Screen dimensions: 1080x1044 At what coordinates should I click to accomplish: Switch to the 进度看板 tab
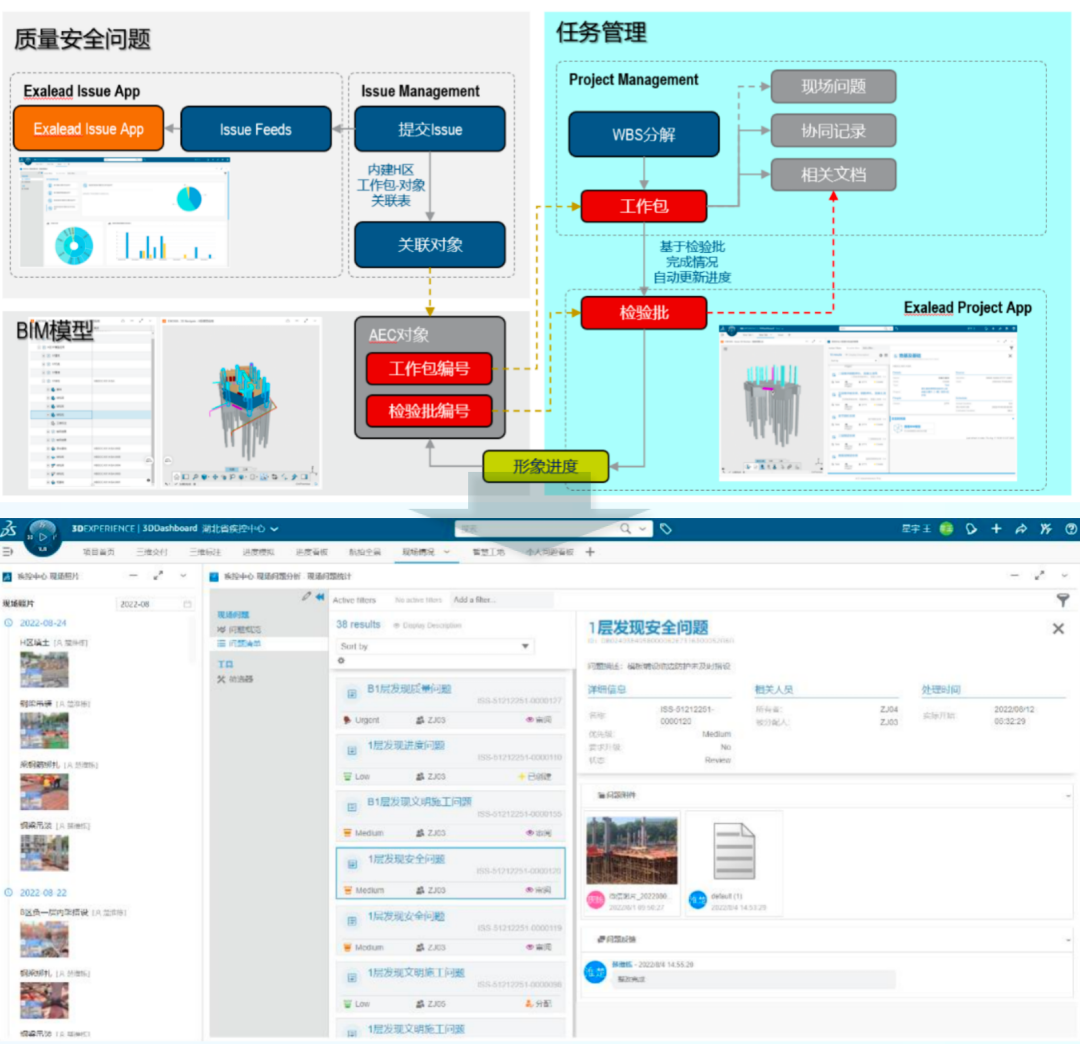(312, 552)
